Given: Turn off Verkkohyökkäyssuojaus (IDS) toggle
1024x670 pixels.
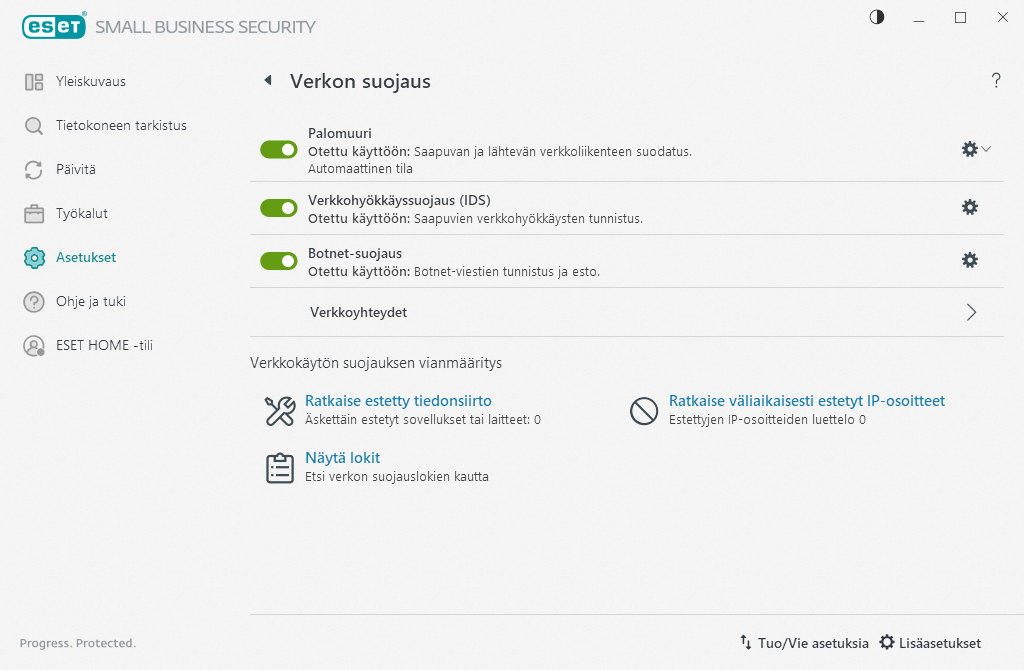Looking at the screenshot, I should [279, 208].
